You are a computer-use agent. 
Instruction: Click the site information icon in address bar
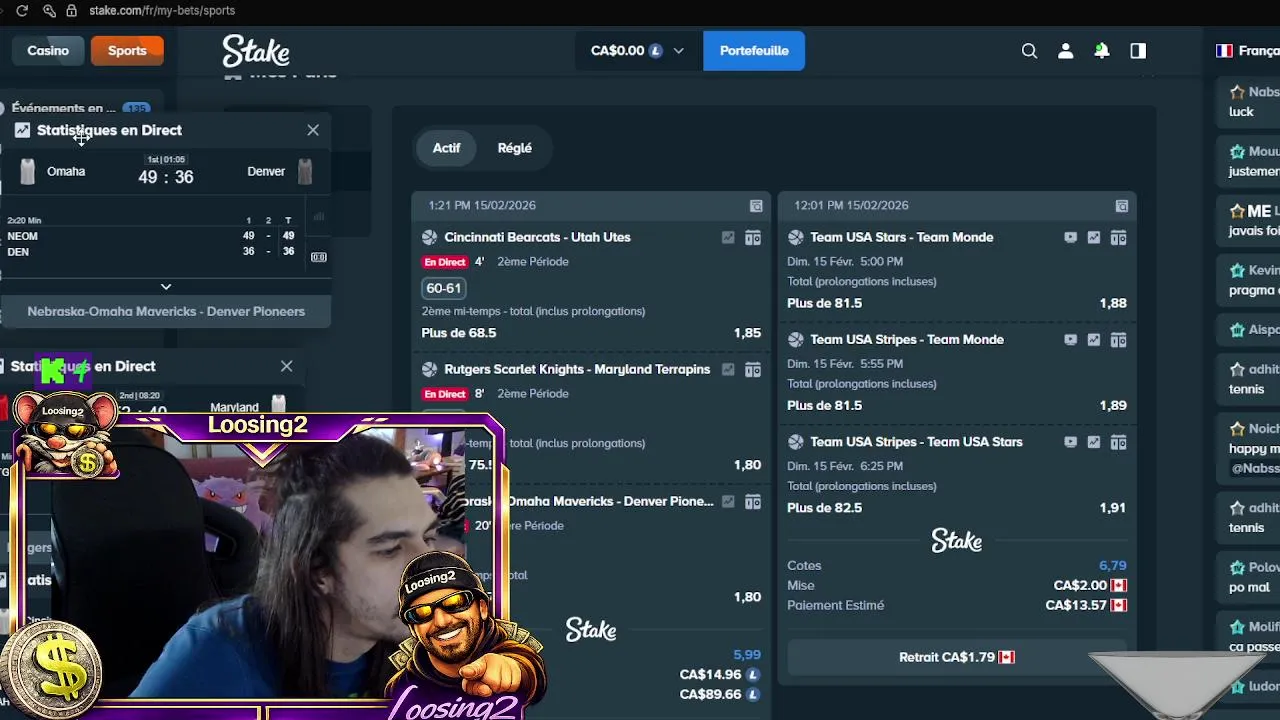[71, 11]
